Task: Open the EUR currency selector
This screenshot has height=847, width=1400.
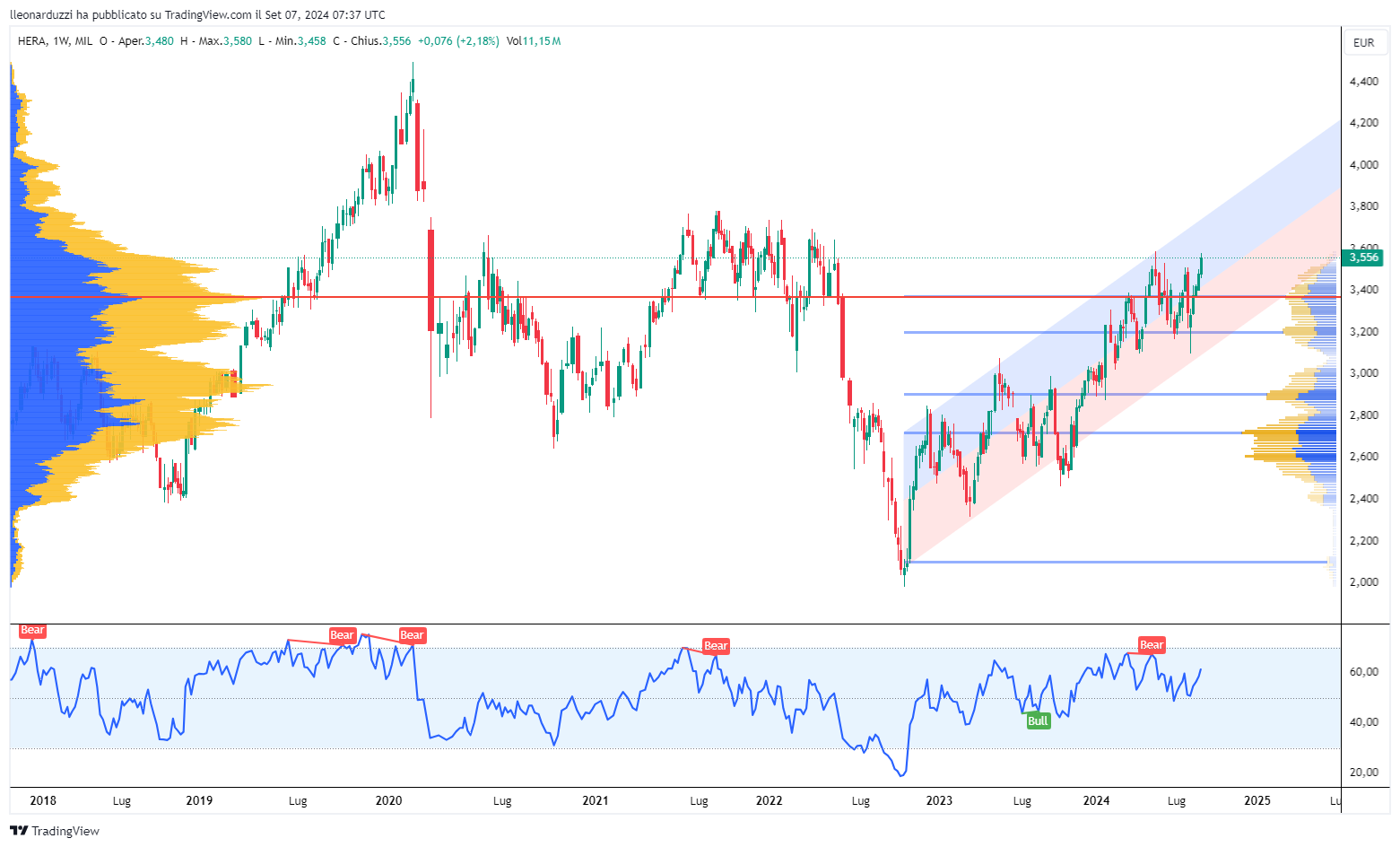Action: coord(1363,42)
